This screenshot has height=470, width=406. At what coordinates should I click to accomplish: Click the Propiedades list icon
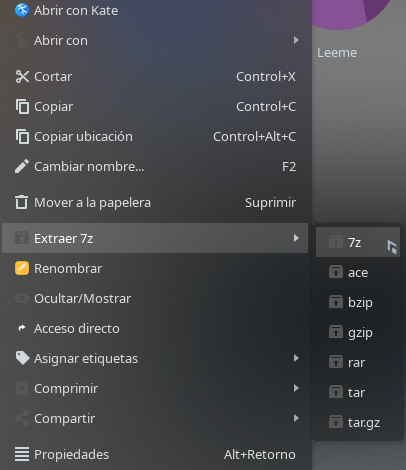tap(22, 454)
